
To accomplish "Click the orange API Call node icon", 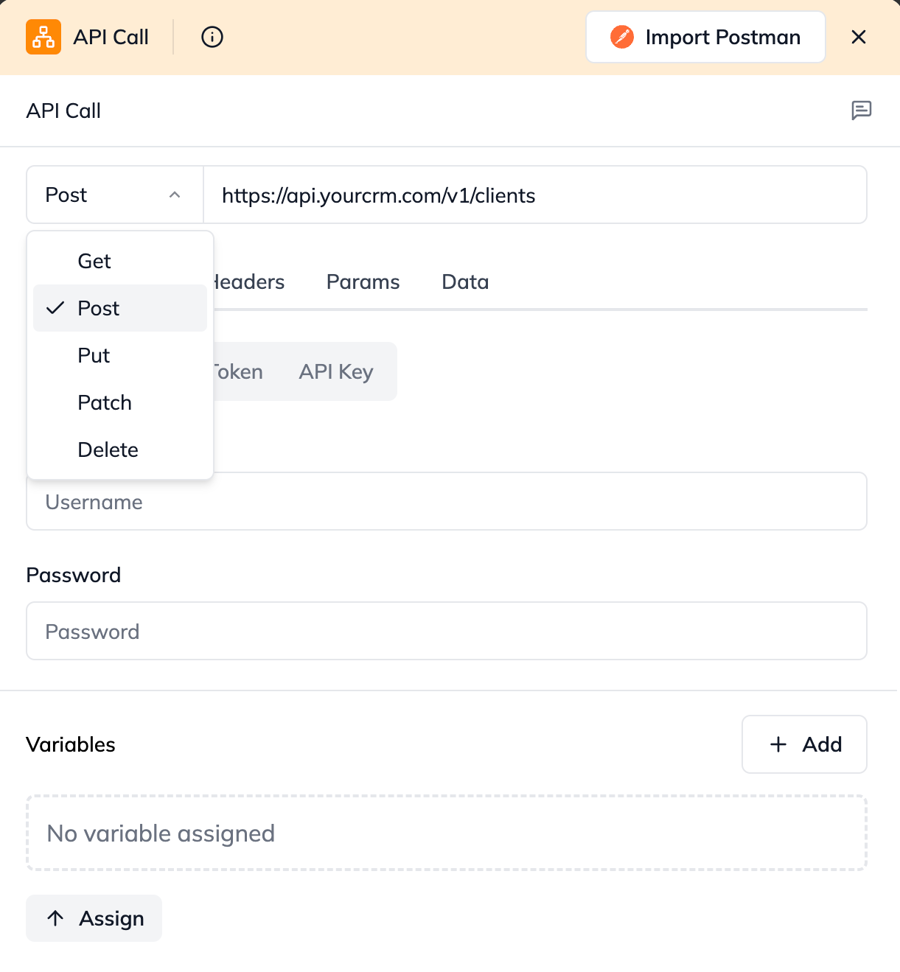I will click(43, 37).
